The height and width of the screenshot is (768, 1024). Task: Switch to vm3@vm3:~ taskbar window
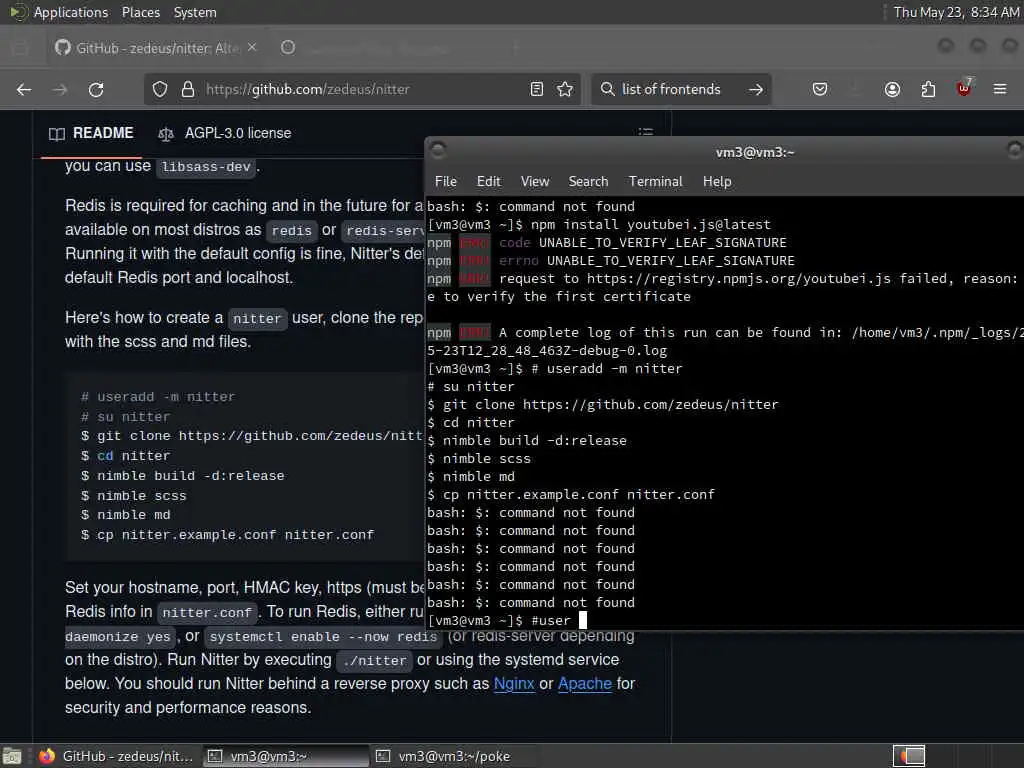pos(286,756)
